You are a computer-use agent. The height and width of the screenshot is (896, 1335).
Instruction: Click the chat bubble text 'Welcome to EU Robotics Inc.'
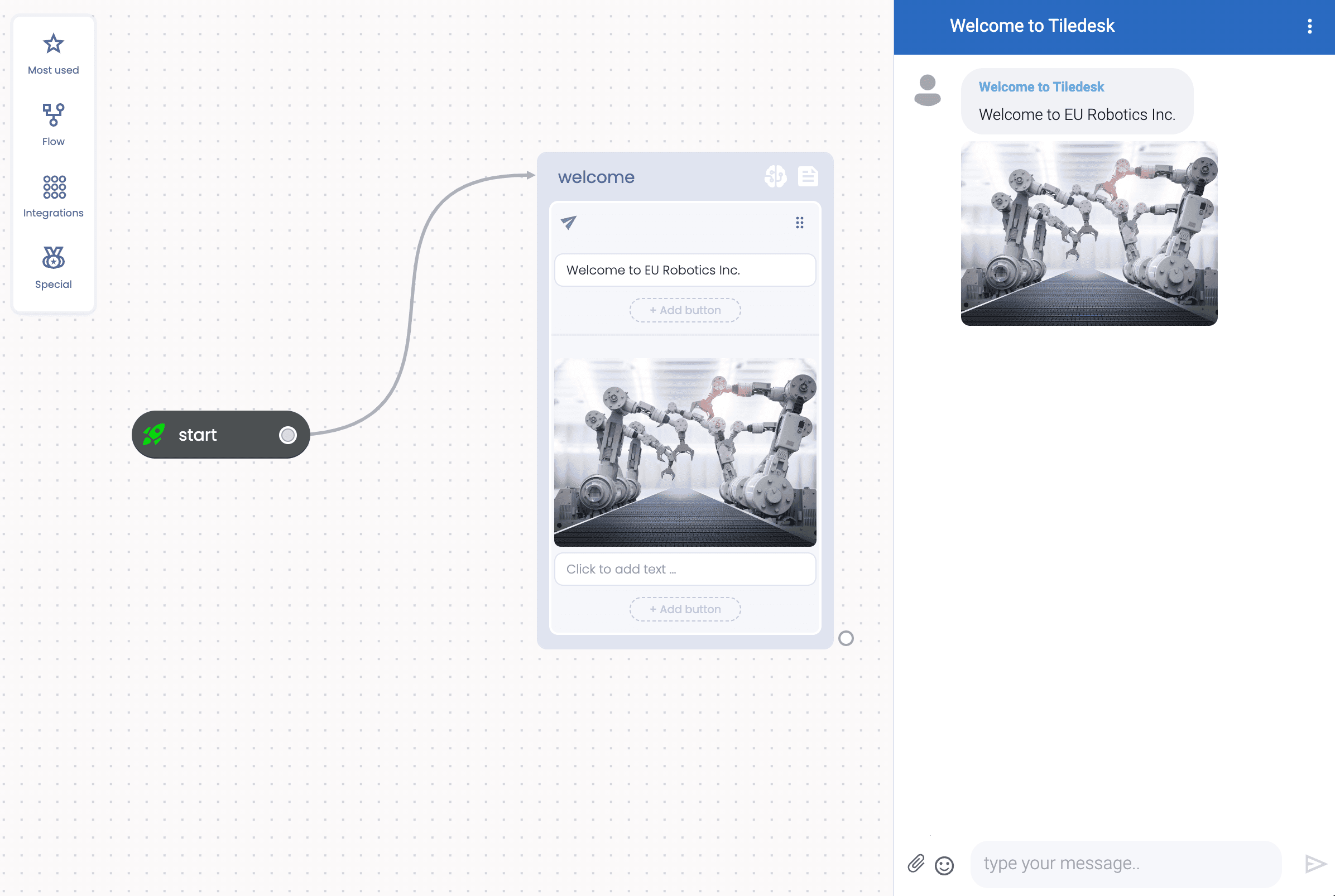(x=1077, y=115)
